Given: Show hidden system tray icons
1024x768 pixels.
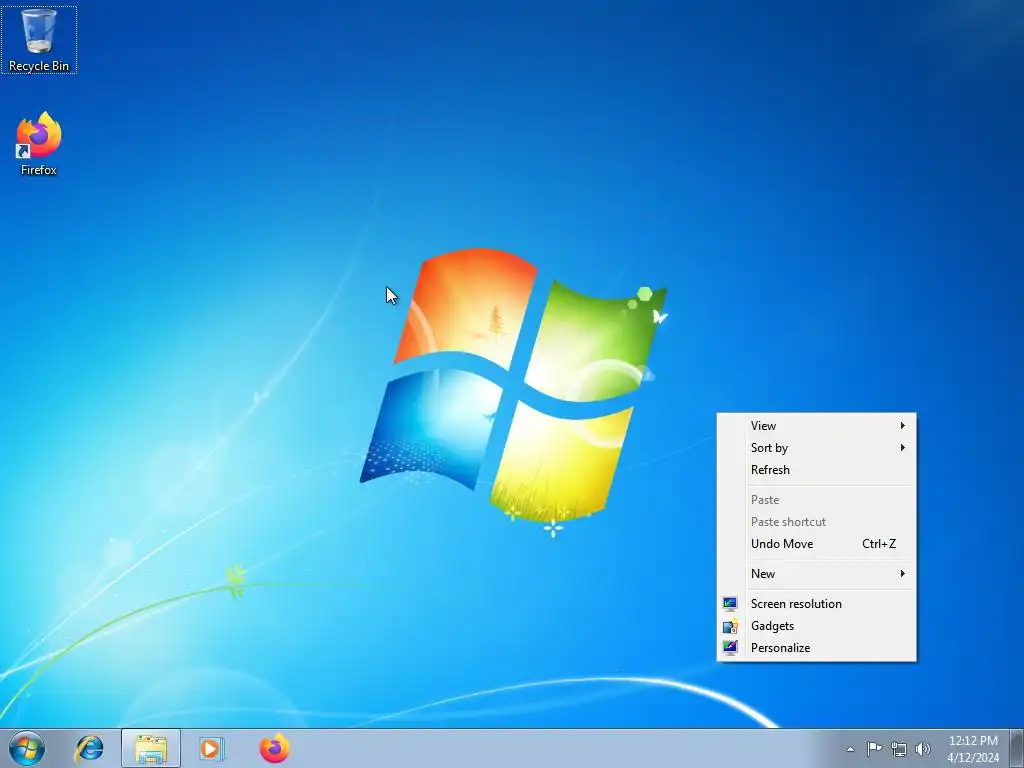Looking at the screenshot, I should pos(850,749).
